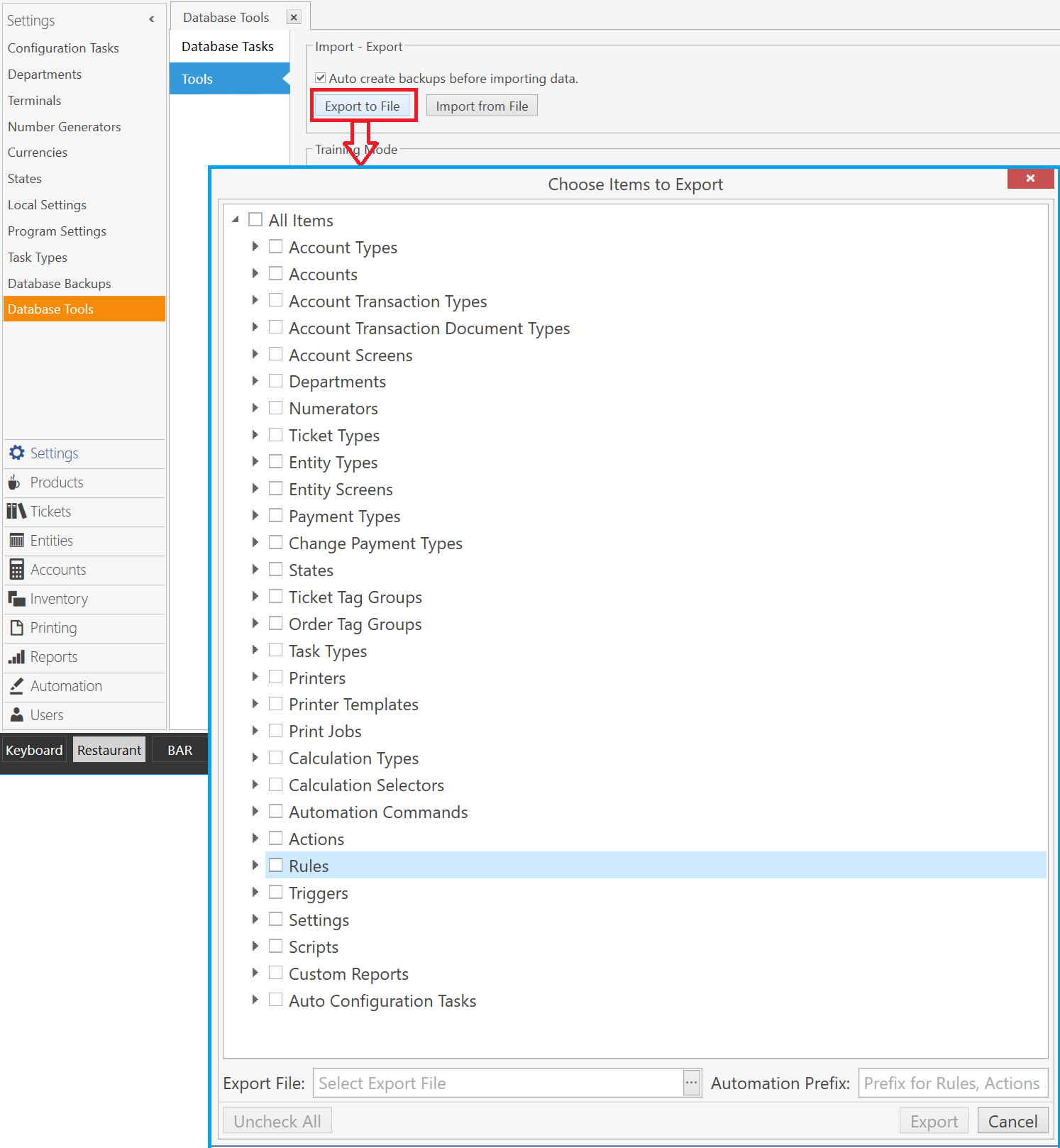Screen dimensions: 1060x1148
Task: Click the Printing page icon
Action: pos(16,628)
